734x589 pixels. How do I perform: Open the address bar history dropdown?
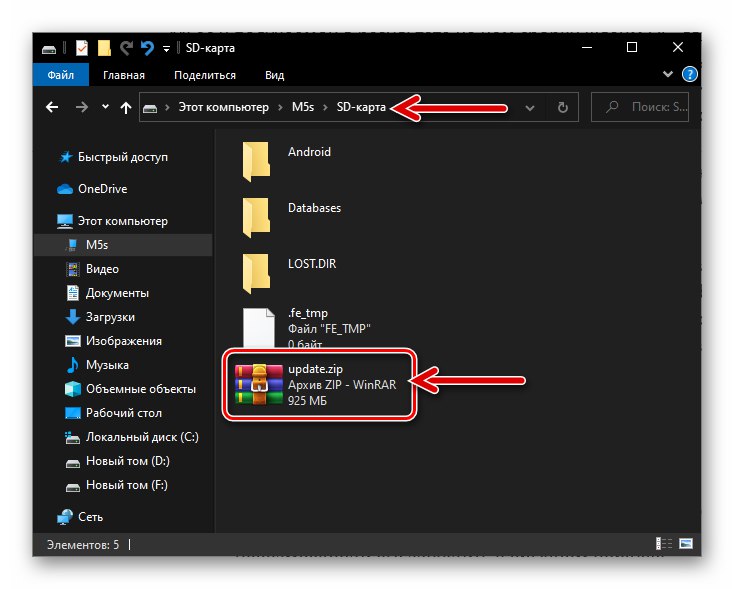point(529,108)
